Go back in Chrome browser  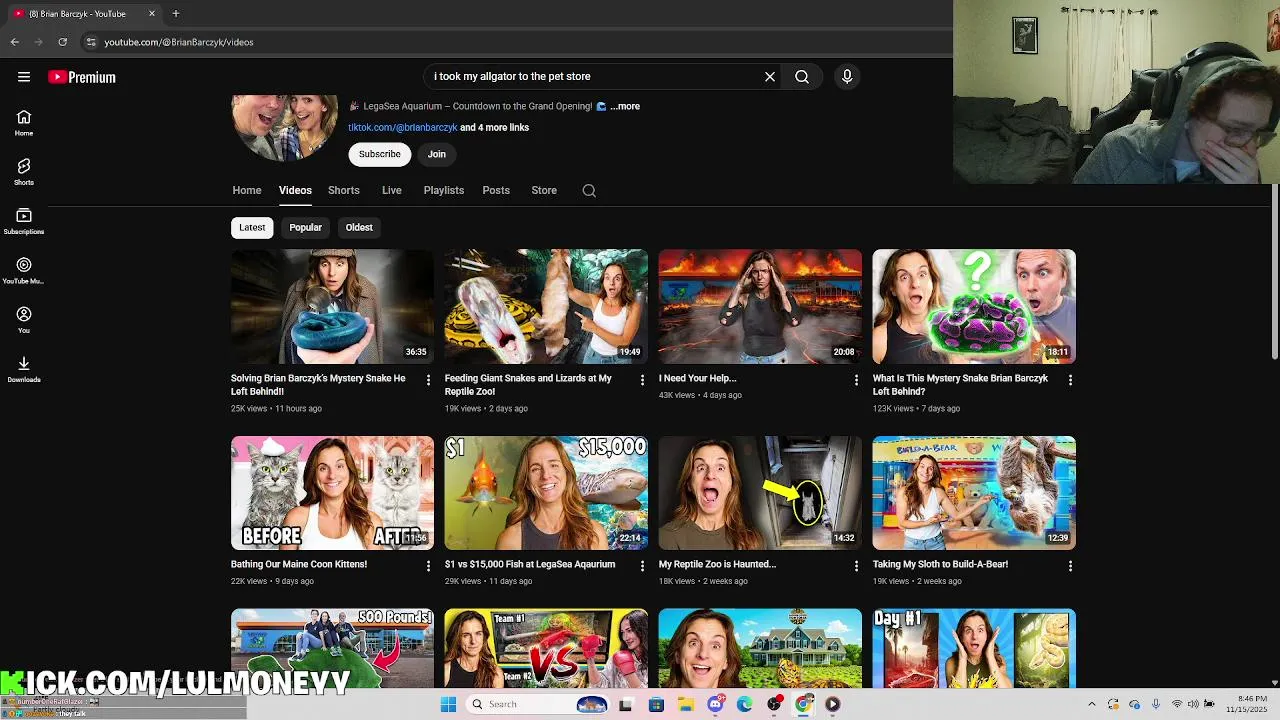click(x=14, y=42)
